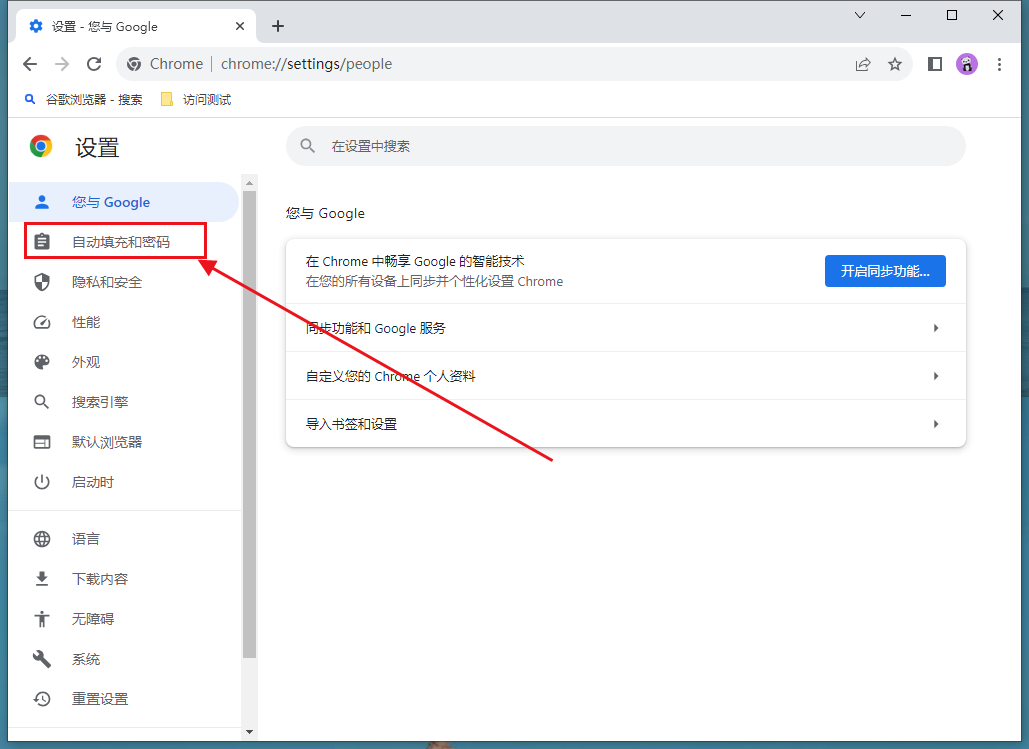
Task: Click sidebar scrollbar up arrow
Action: click(x=249, y=183)
